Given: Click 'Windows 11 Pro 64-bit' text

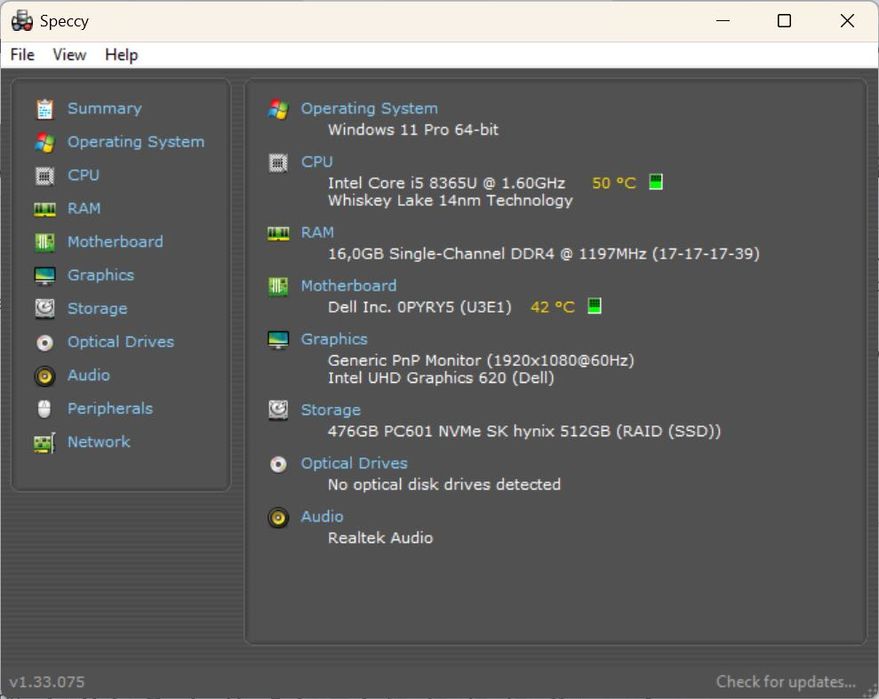Looking at the screenshot, I should pyautogui.click(x=413, y=129).
